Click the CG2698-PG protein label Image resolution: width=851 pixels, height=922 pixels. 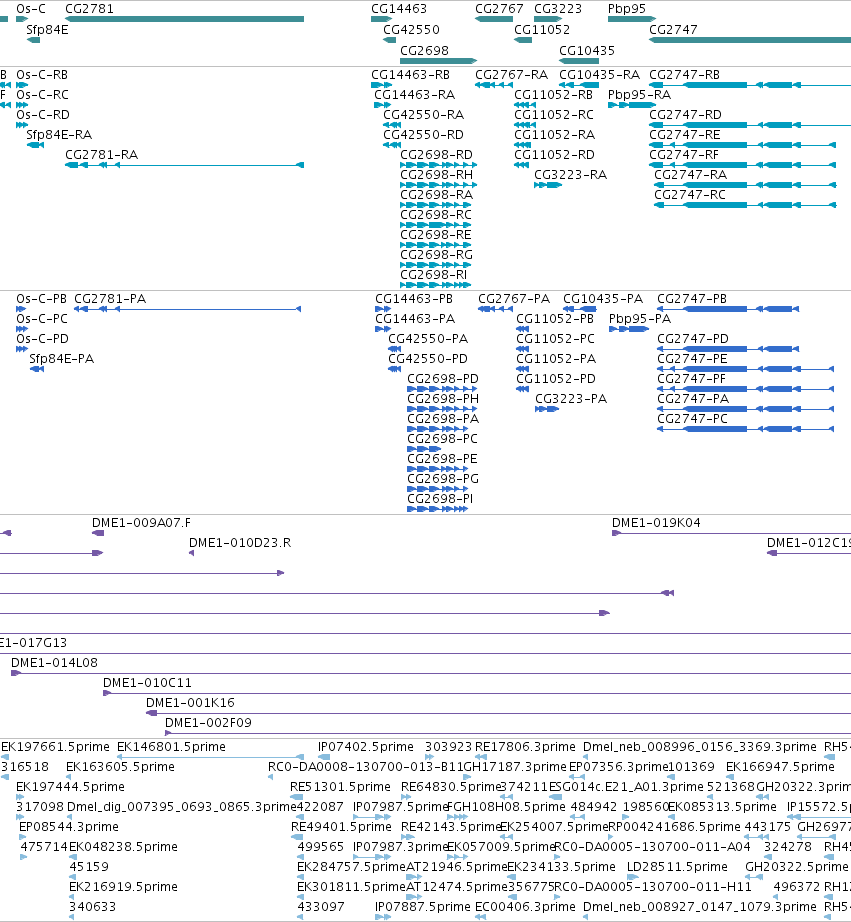tap(443, 479)
